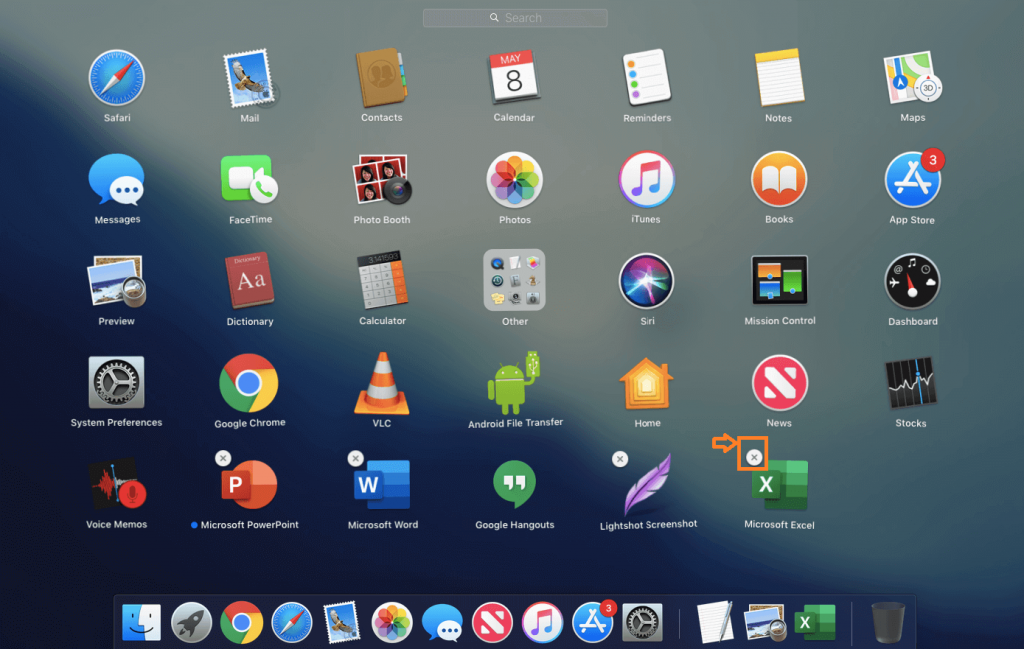Image resolution: width=1024 pixels, height=649 pixels.
Task: Open Finder from the Dock
Action: (141, 622)
